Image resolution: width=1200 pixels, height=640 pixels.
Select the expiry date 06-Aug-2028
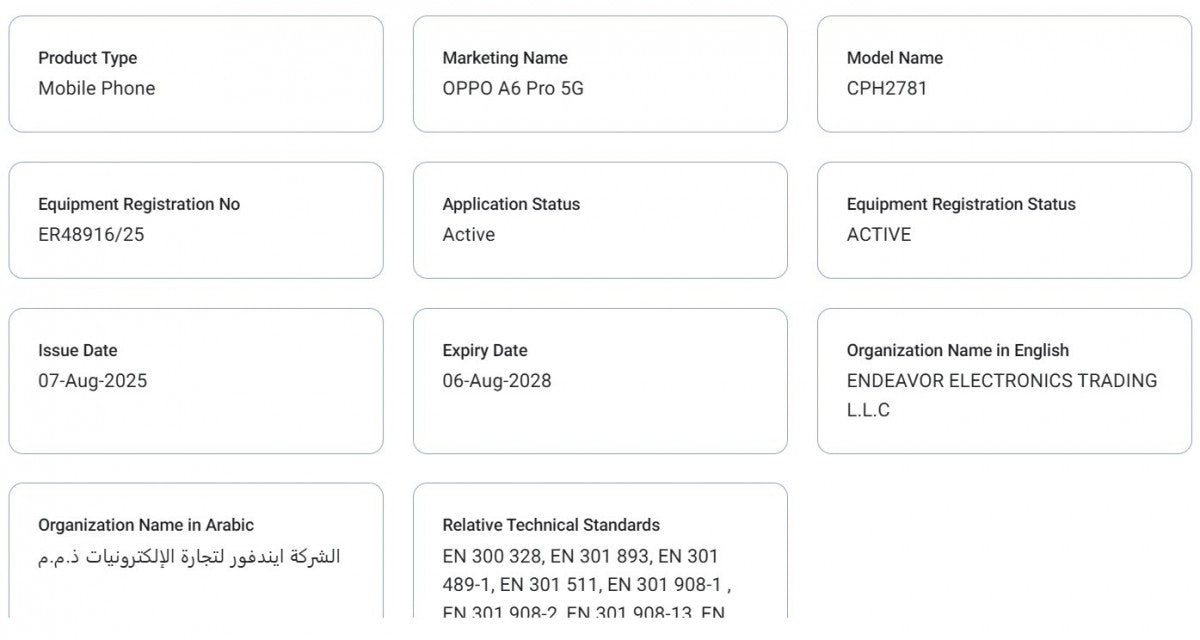(x=497, y=380)
